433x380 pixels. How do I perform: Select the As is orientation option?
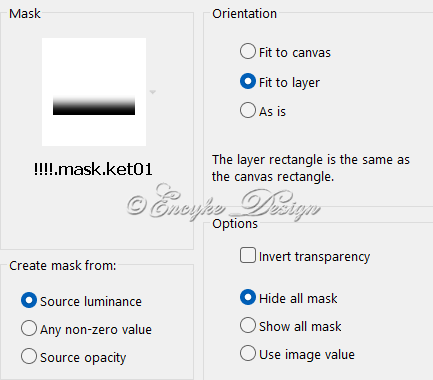[x=248, y=110]
